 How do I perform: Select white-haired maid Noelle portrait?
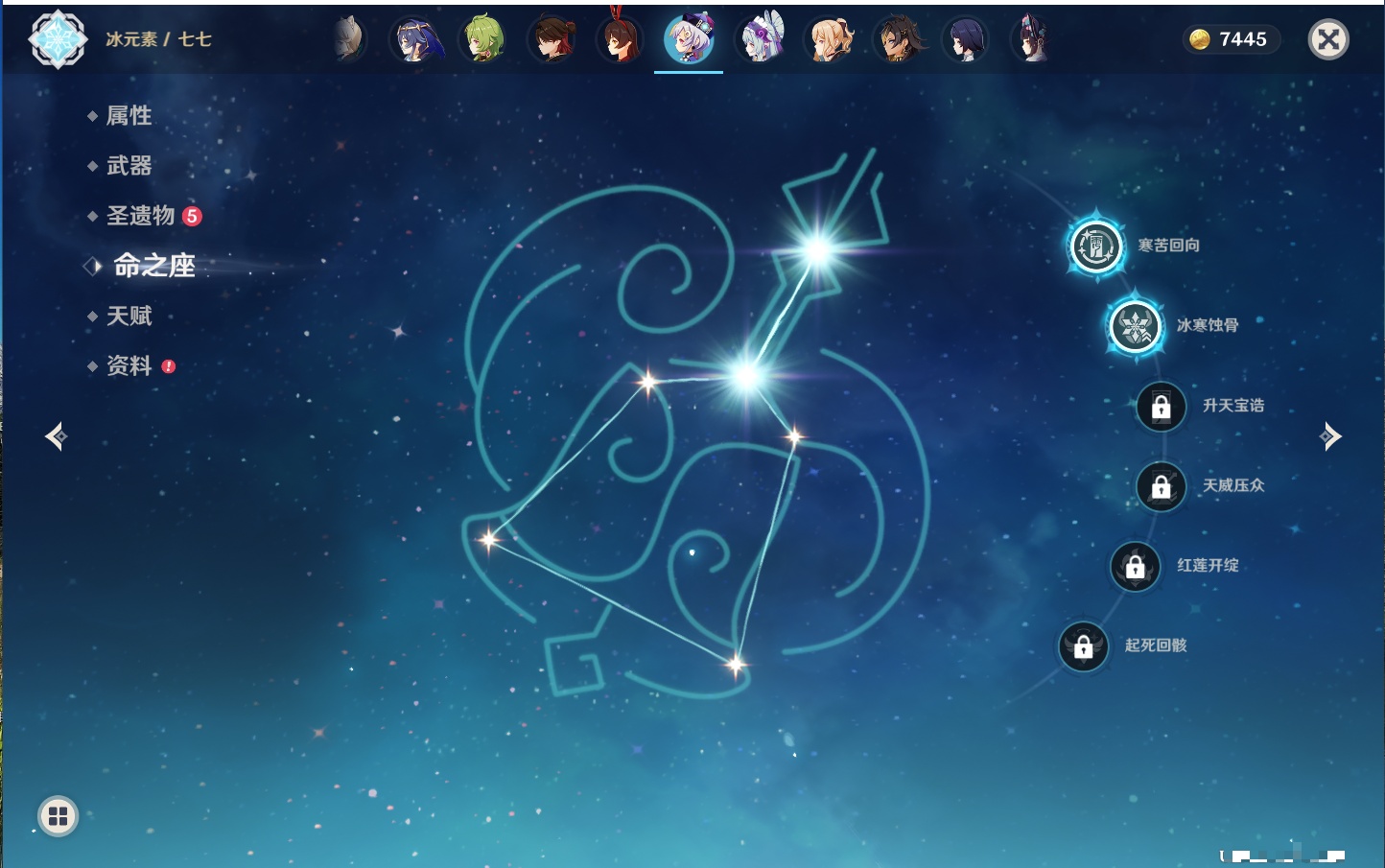click(761, 39)
